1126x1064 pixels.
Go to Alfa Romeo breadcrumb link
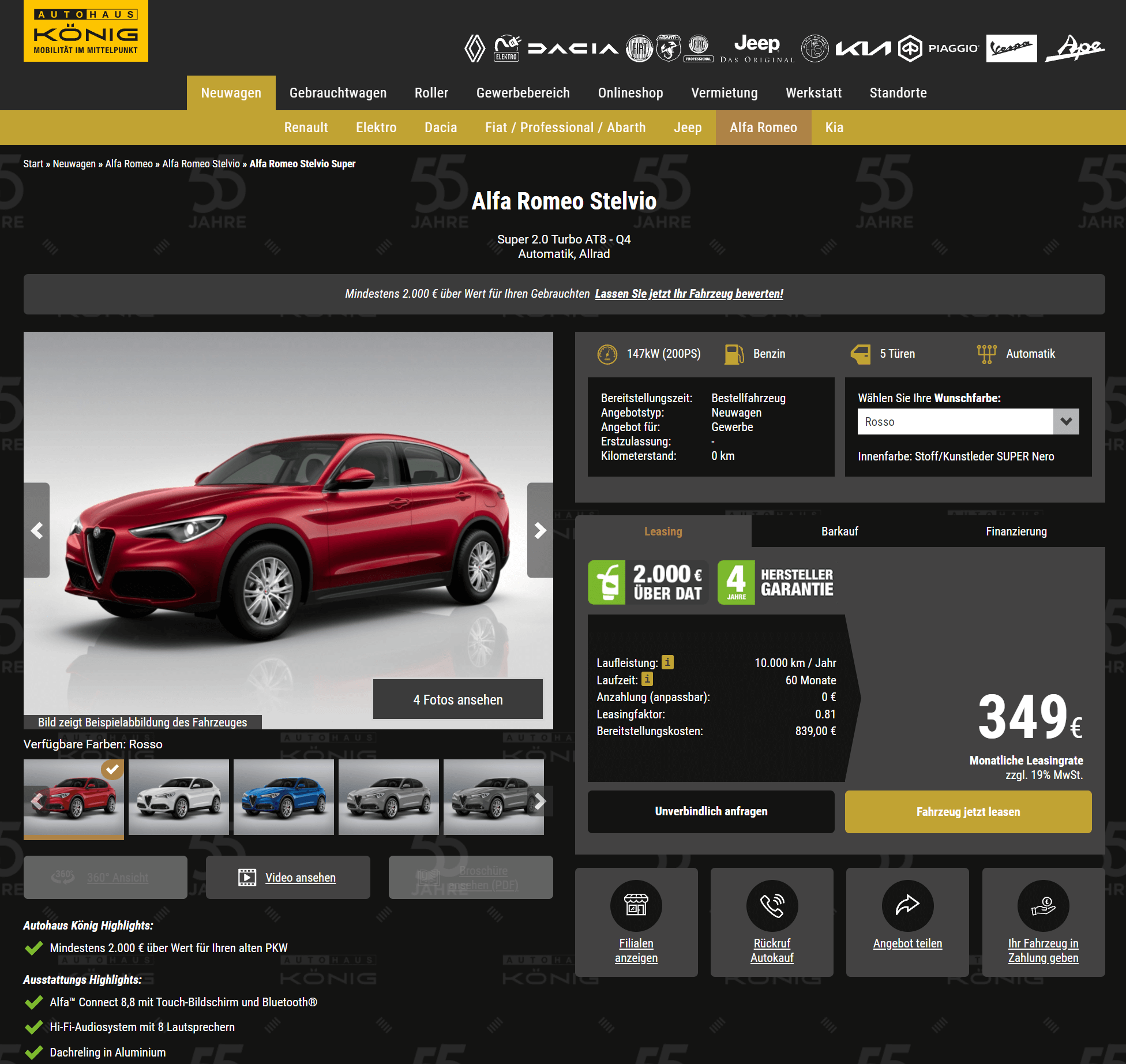pos(129,164)
